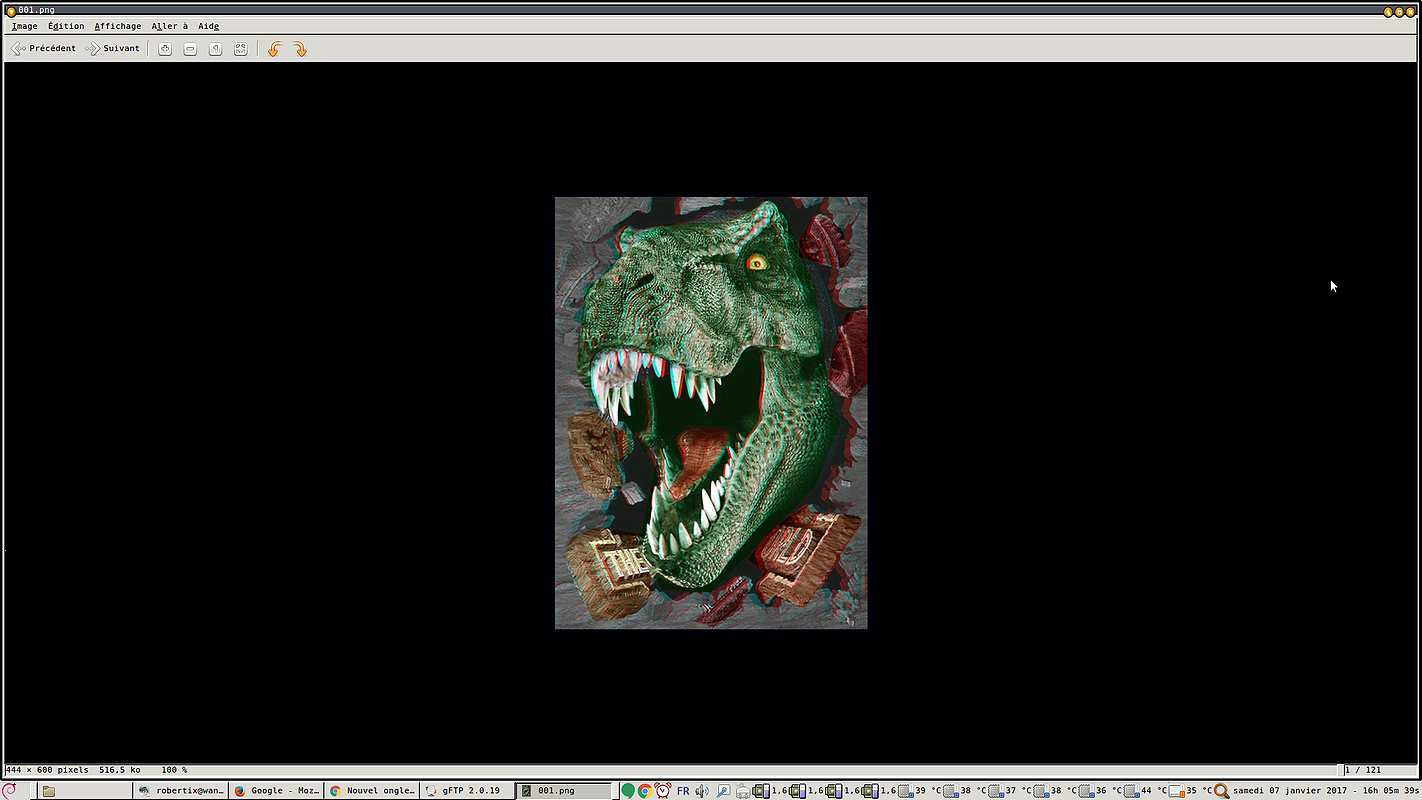Click the magnifier search icon in tray
This screenshot has width=1422, height=800.
click(x=1221, y=791)
